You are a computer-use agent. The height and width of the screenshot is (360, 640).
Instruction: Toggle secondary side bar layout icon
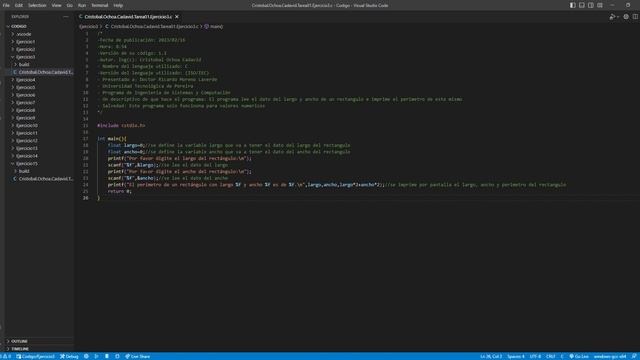(x=591, y=5)
